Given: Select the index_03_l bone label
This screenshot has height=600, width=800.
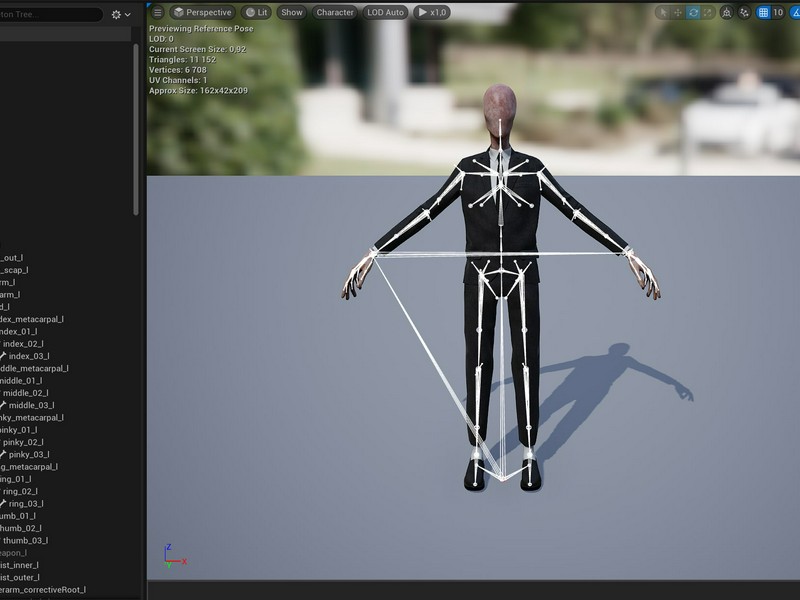Looking at the screenshot, I should tap(29, 356).
